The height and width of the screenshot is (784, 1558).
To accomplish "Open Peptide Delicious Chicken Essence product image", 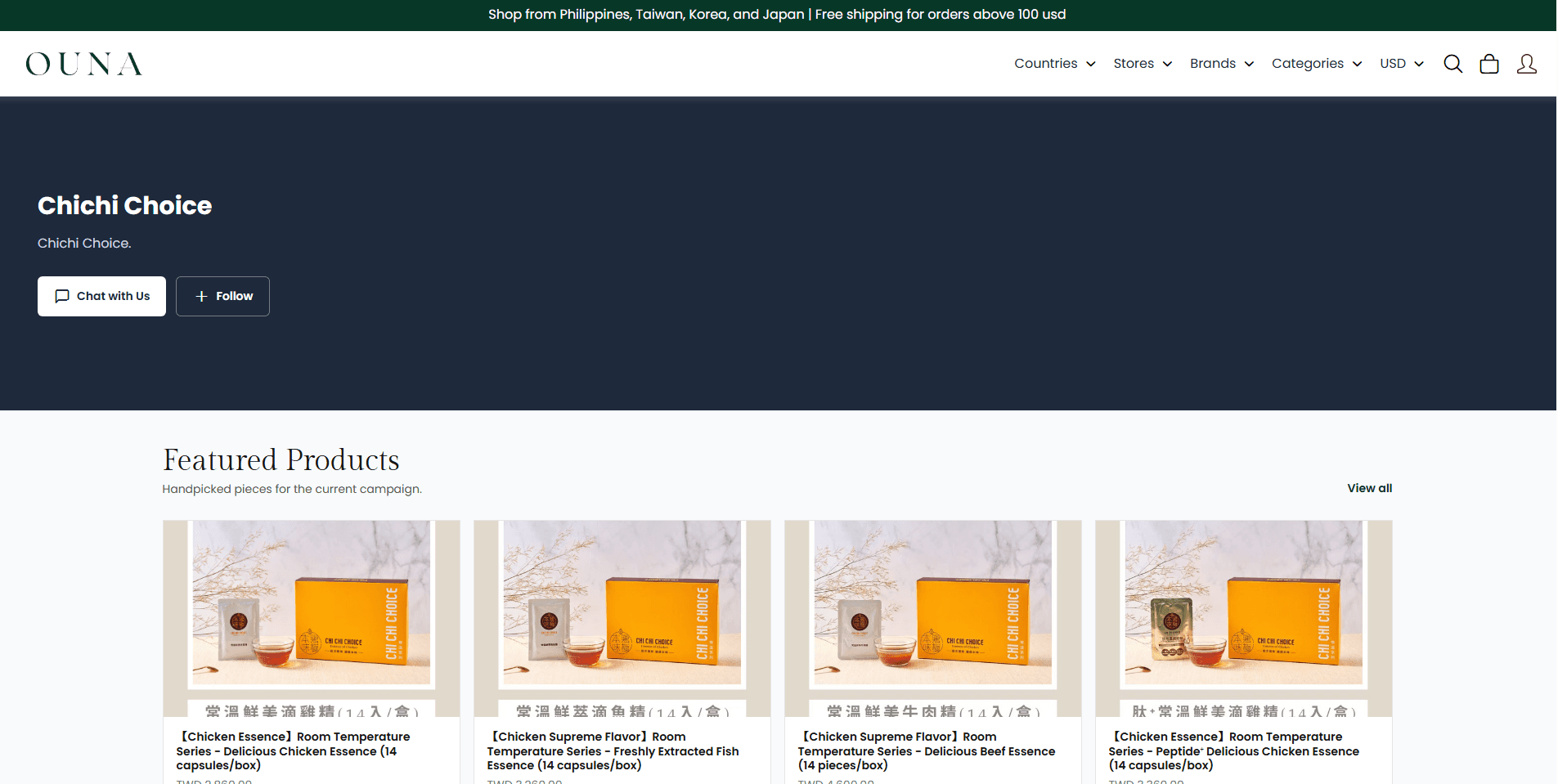I will click(x=1244, y=619).
